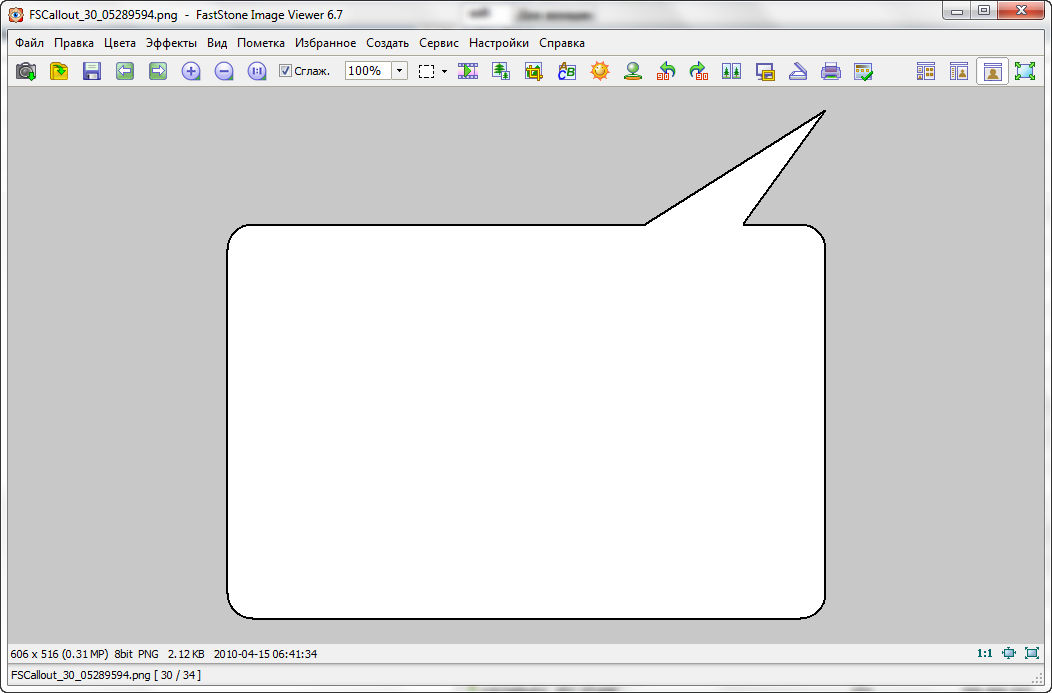The height and width of the screenshot is (693, 1052).
Task: Open the crop board tool
Action: pyautogui.click(x=533, y=71)
